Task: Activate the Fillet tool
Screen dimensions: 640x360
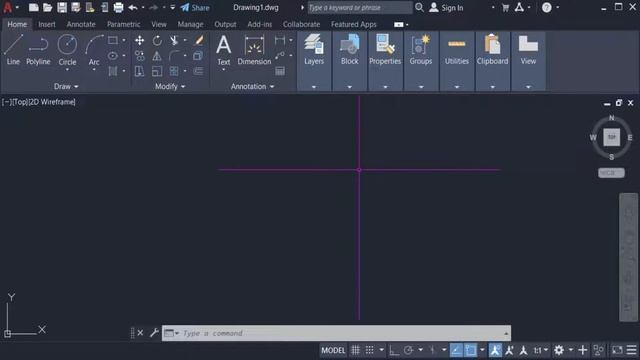Action: coord(174,56)
